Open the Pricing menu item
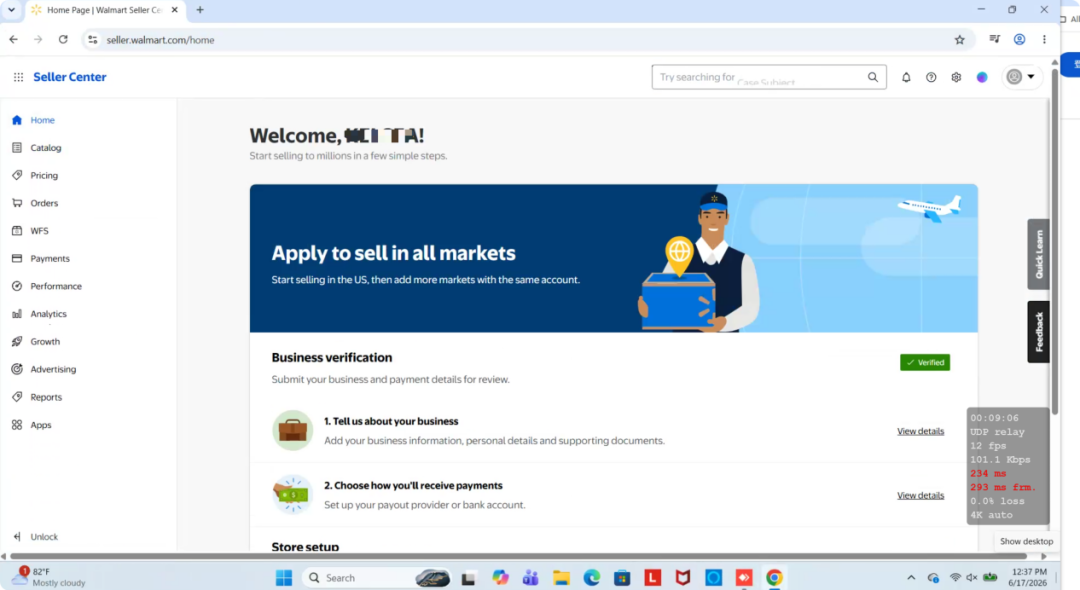1080x590 pixels. coord(44,176)
